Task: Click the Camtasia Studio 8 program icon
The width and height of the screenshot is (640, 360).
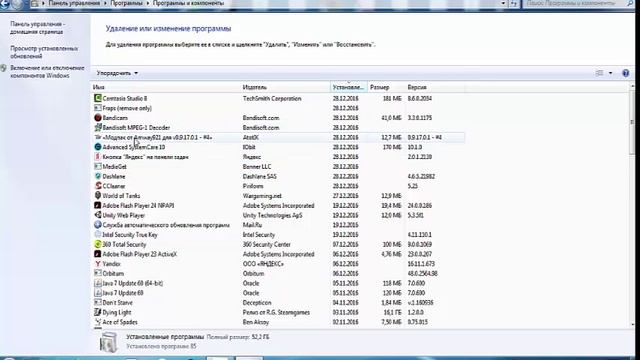Action: pos(98,98)
